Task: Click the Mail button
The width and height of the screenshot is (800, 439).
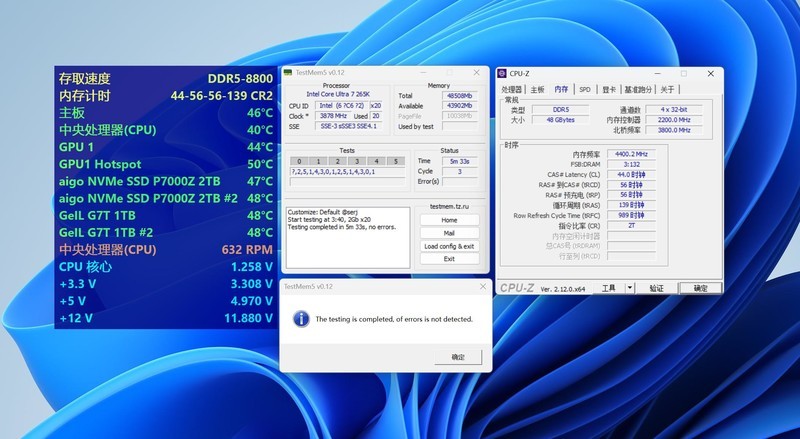Action: pos(449,233)
